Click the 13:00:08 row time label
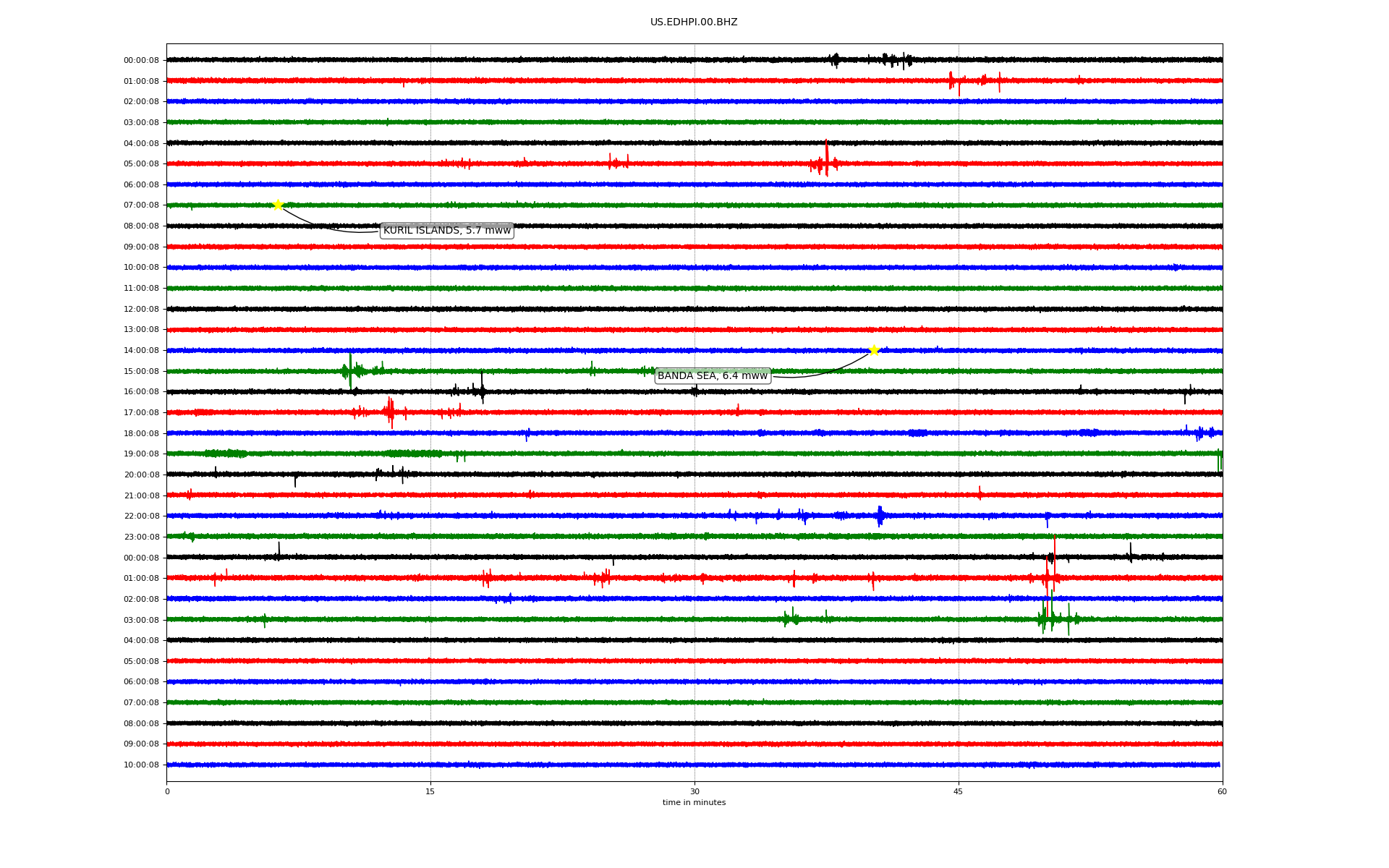The height and width of the screenshot is (868, 1389). (x=141, y=330)
